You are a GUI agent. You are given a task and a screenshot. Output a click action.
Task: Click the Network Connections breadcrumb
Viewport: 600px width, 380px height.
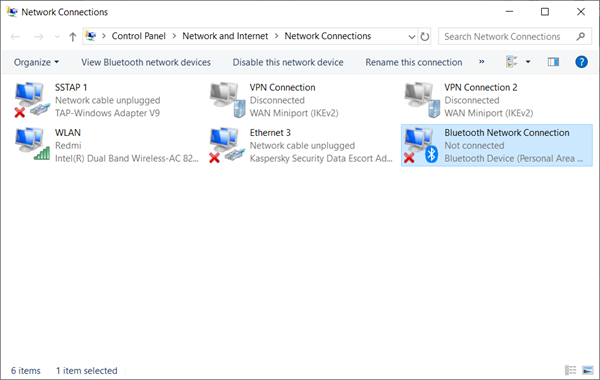[328, 36]
